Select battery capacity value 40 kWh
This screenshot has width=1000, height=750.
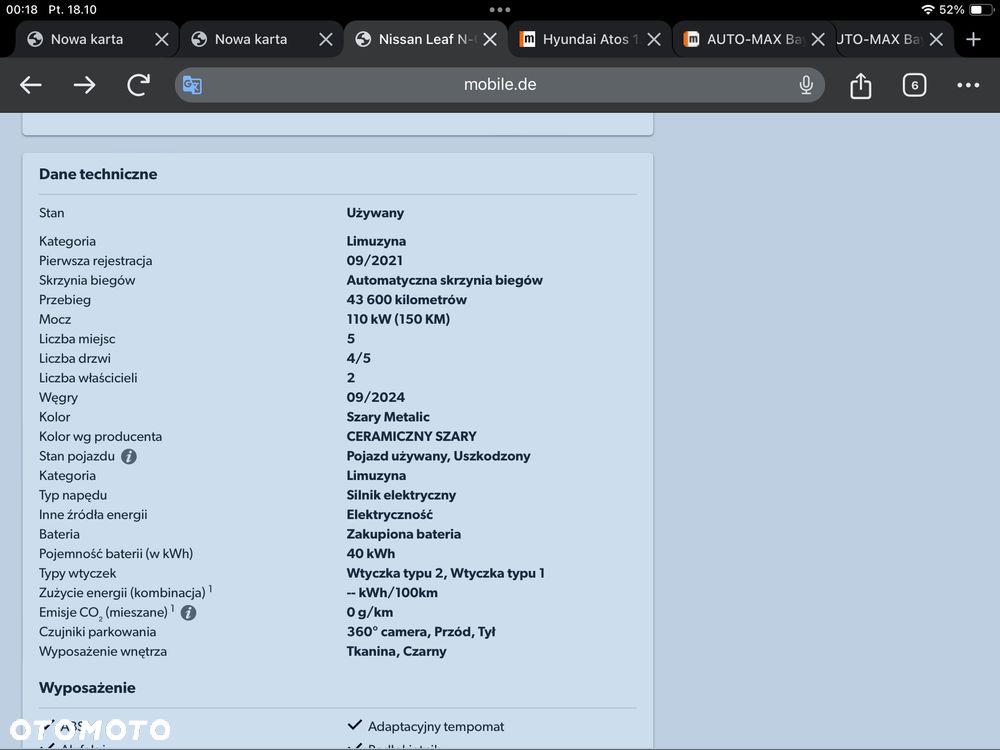(371, 554)
